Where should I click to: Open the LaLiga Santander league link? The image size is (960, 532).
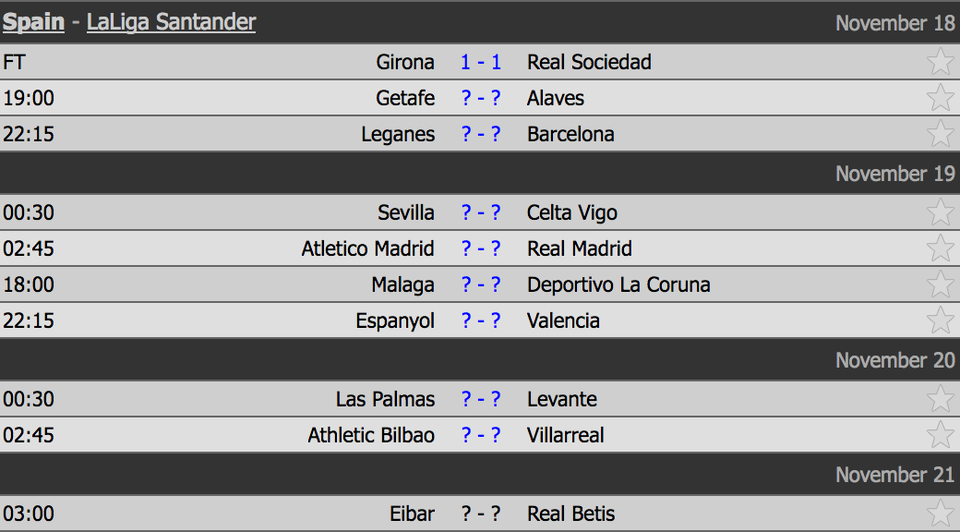click(171, 22)
